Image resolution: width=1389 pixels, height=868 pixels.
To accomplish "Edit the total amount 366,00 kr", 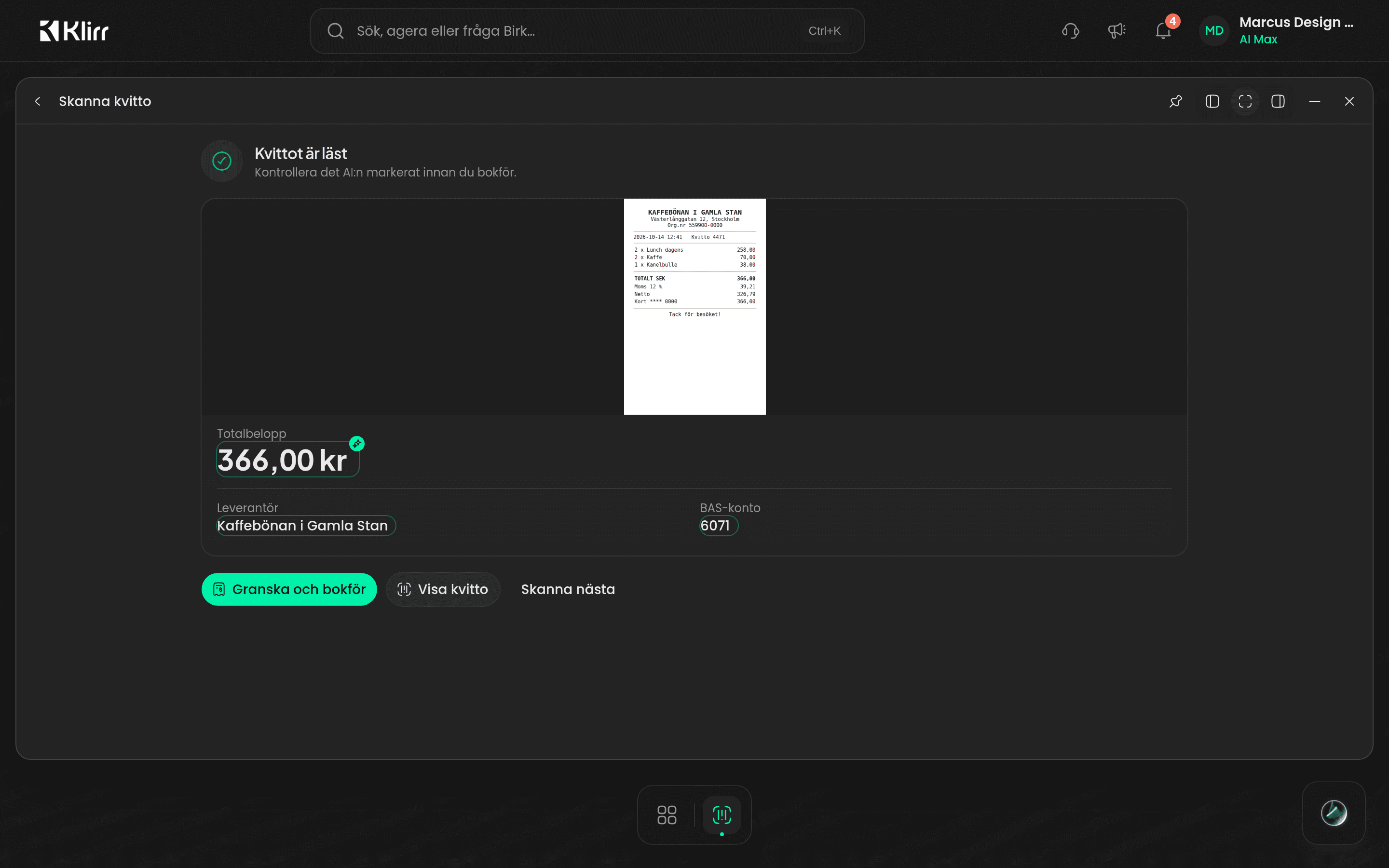I will 287,459.
